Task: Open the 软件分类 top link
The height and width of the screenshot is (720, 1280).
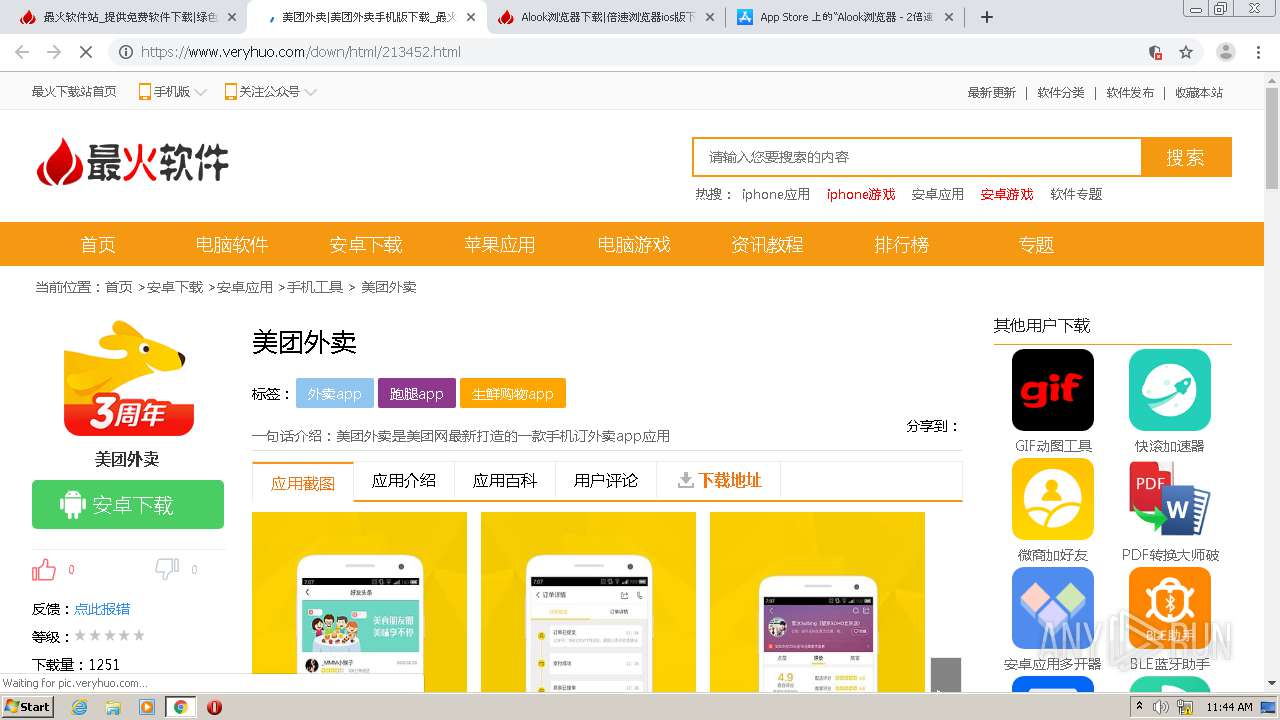Action: pyautogui.click(x=1061, y=93)
